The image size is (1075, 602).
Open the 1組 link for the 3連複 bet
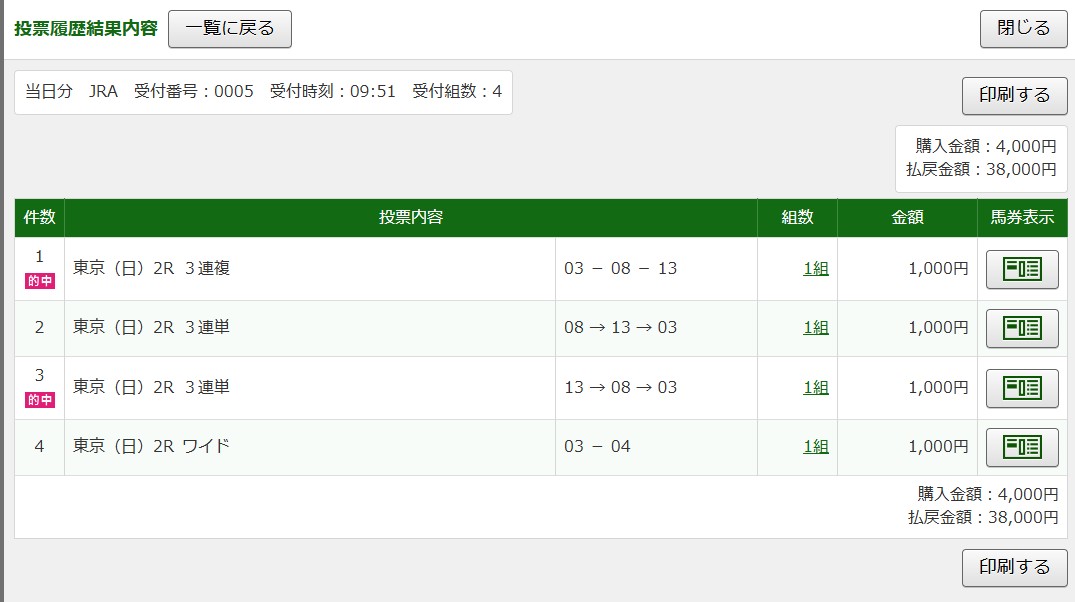coord(815,269)
